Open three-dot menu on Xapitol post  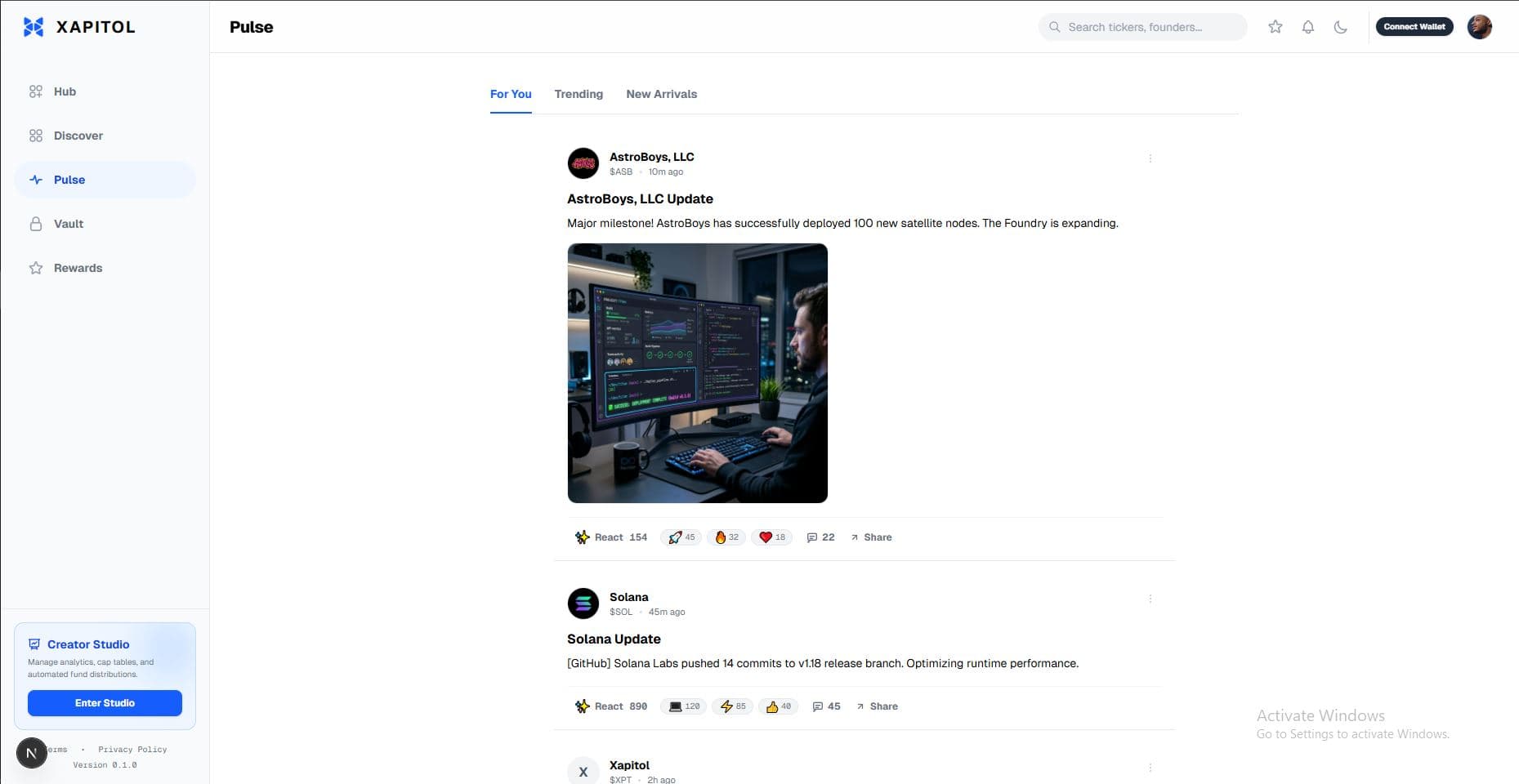click(1150, 768)
